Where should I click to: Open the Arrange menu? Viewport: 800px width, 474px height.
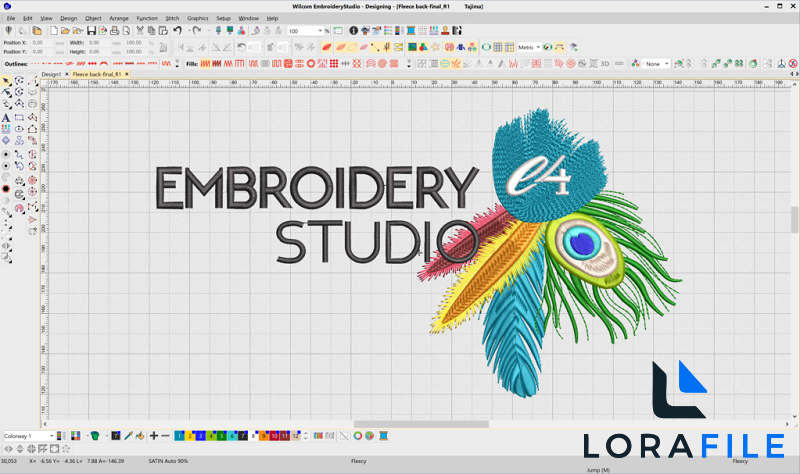118,18
